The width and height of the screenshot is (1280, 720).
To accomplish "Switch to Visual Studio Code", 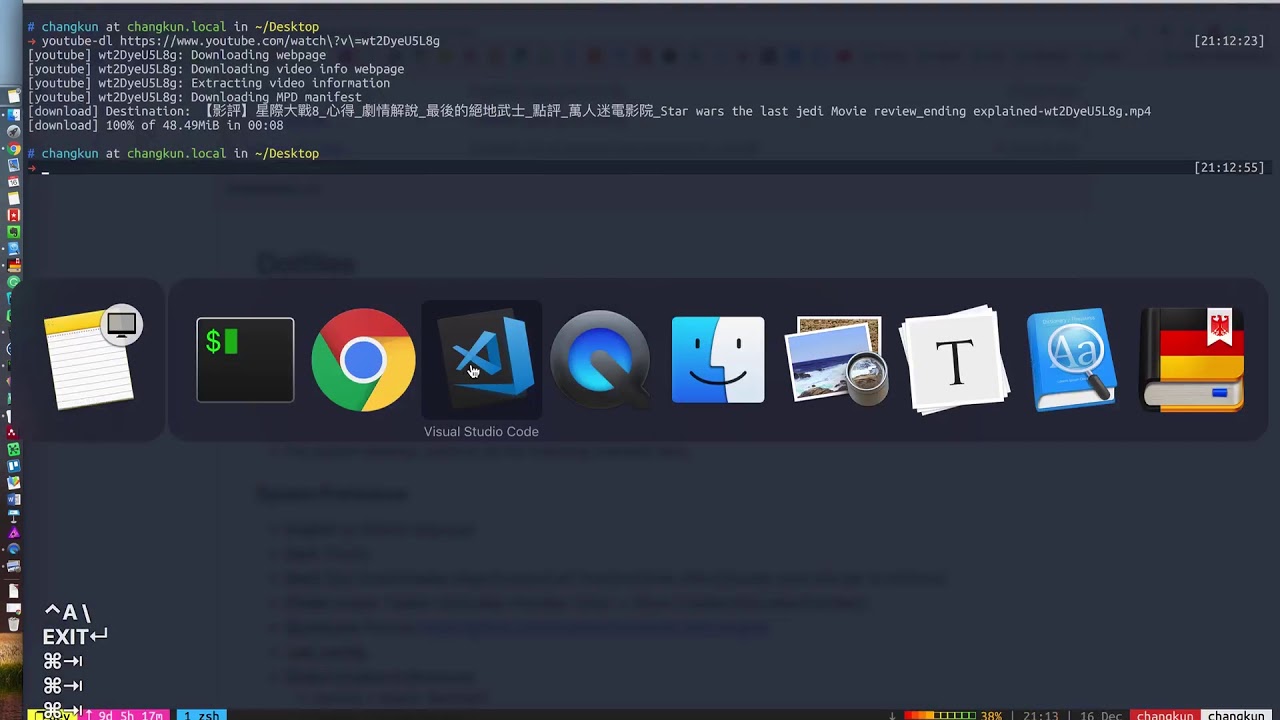I will point(482,360).
